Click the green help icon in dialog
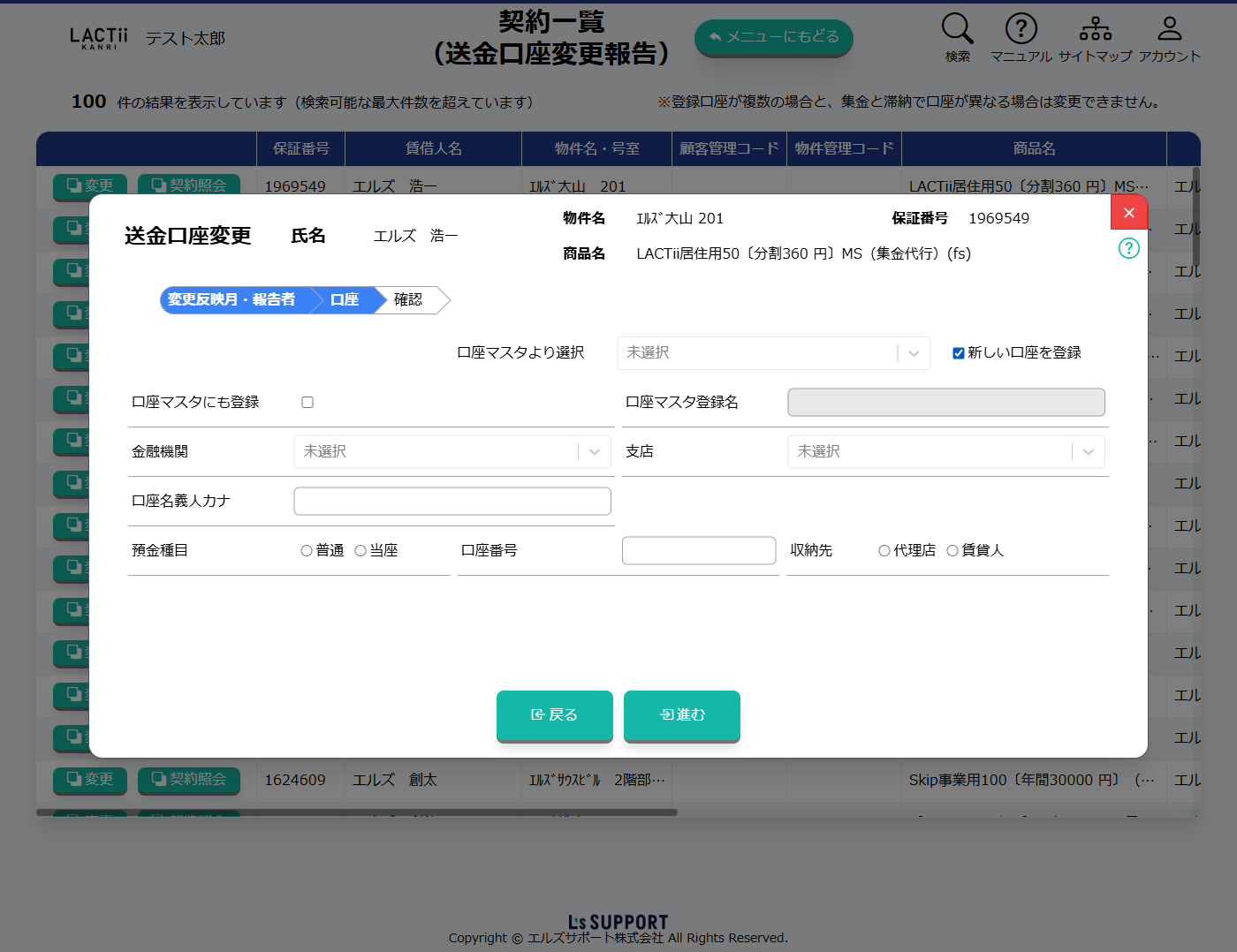 coord(1128,248)
